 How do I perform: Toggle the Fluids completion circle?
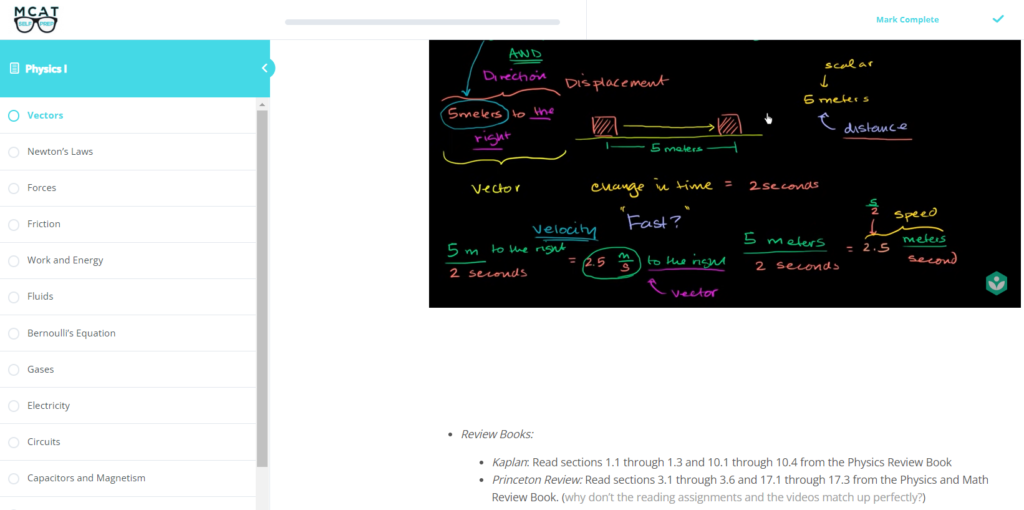[14, 296]
